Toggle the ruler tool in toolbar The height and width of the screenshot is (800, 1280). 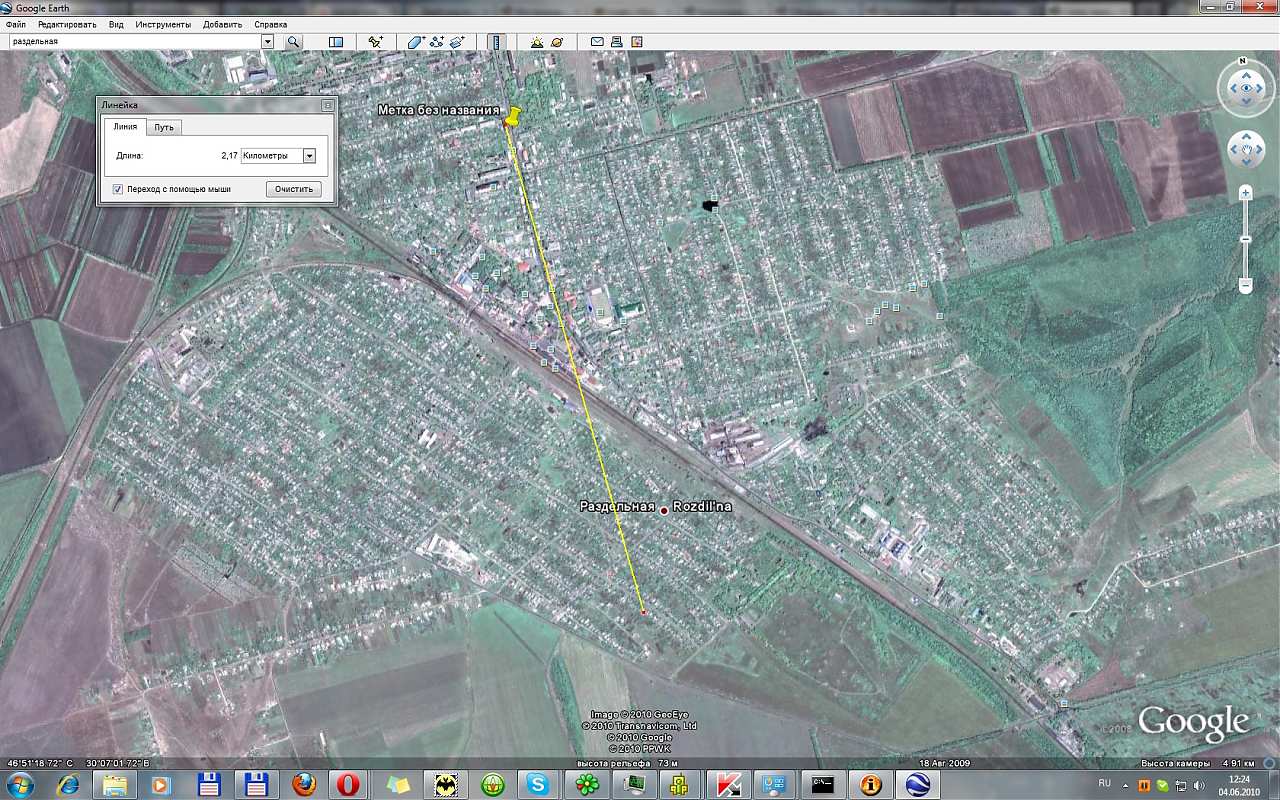pos(497,42)
